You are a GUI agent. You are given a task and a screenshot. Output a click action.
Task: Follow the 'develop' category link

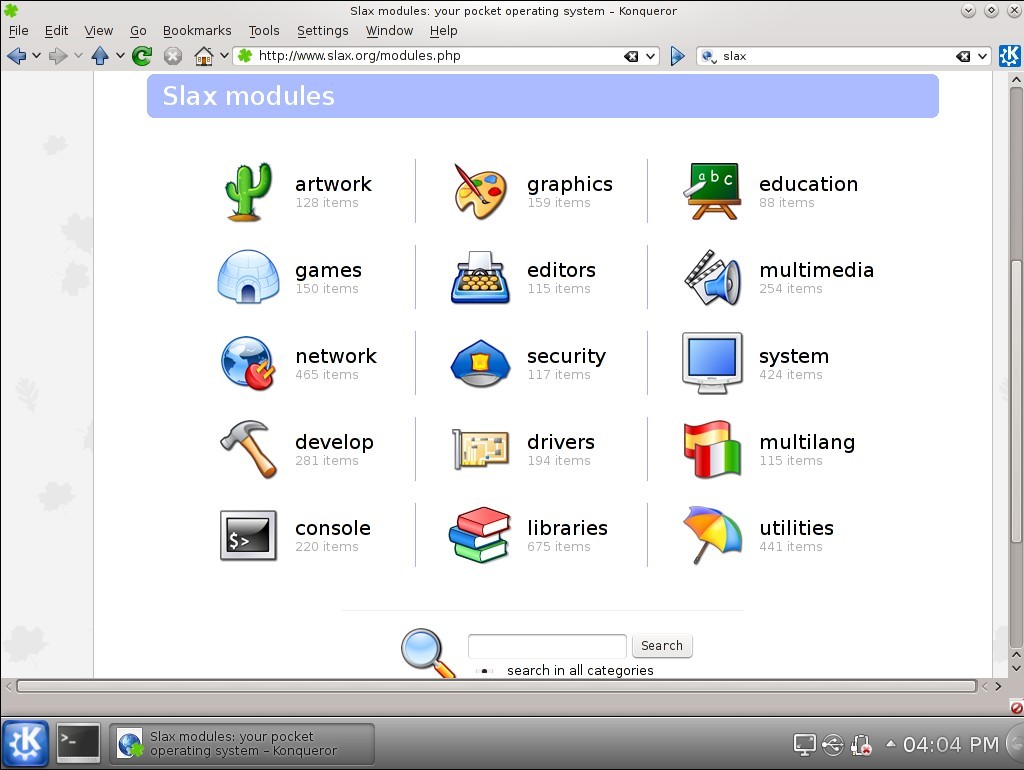tap(334, 442)
